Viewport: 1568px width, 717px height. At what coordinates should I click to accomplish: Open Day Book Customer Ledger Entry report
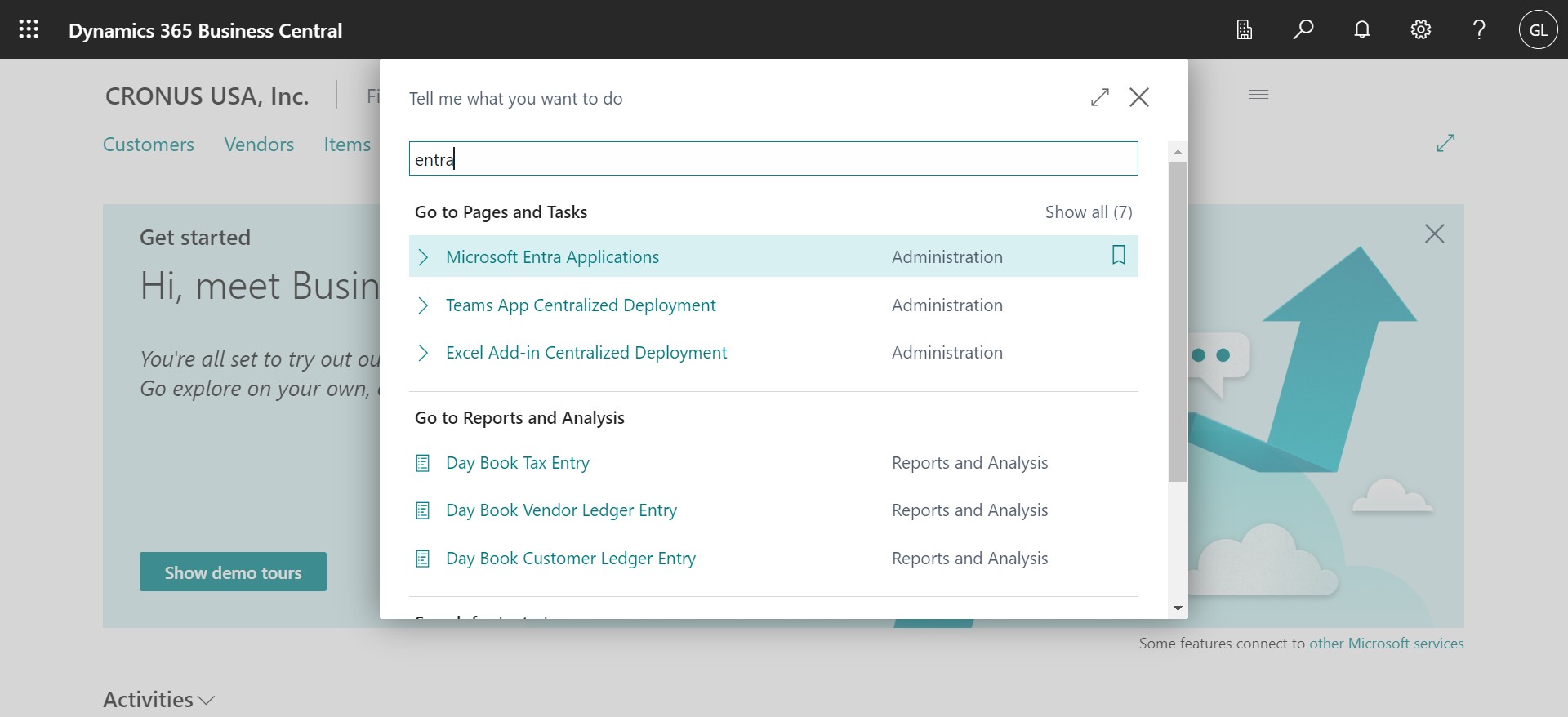tap(571, 558)
